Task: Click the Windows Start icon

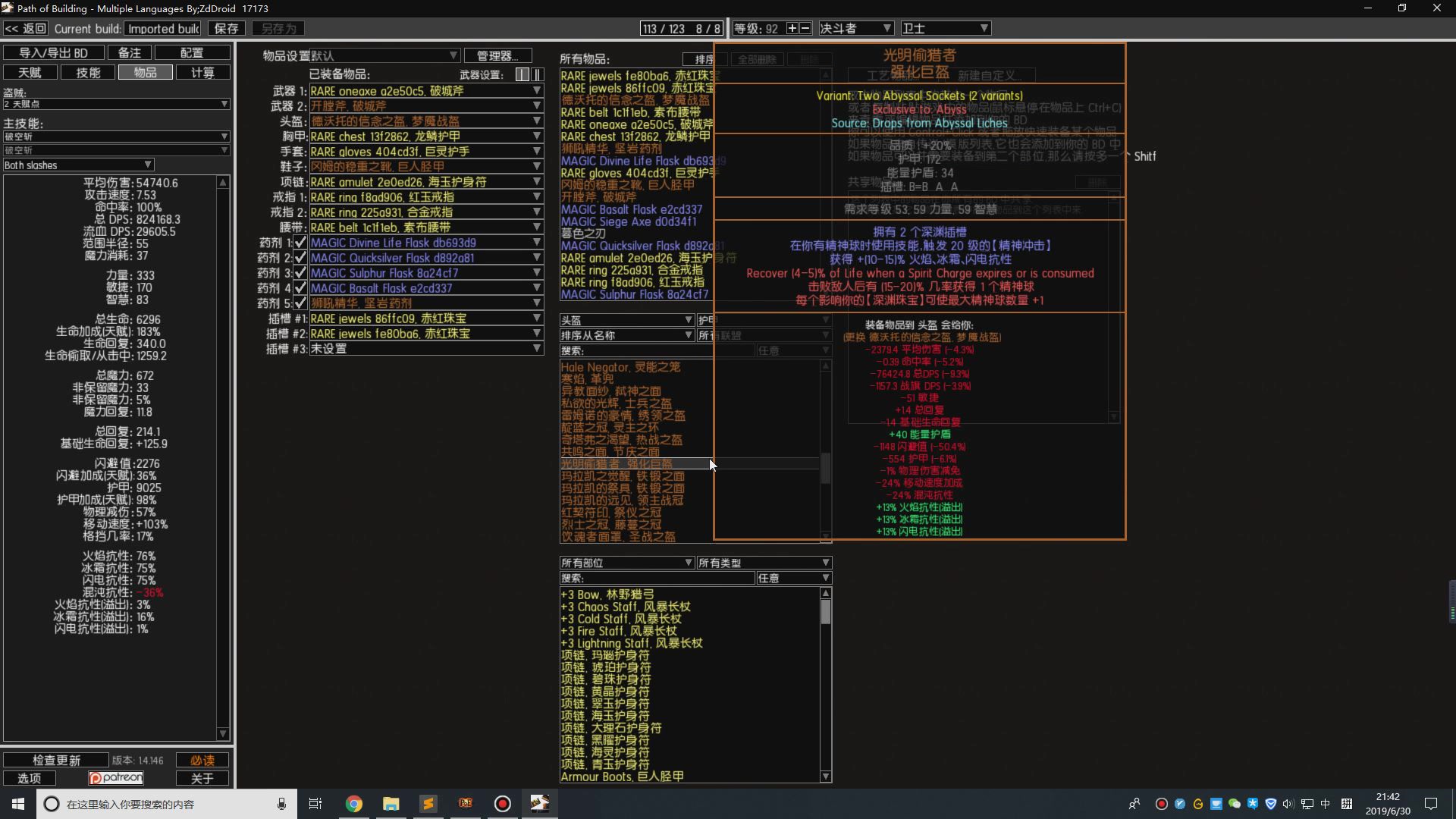Action: (x=18, y=804)
